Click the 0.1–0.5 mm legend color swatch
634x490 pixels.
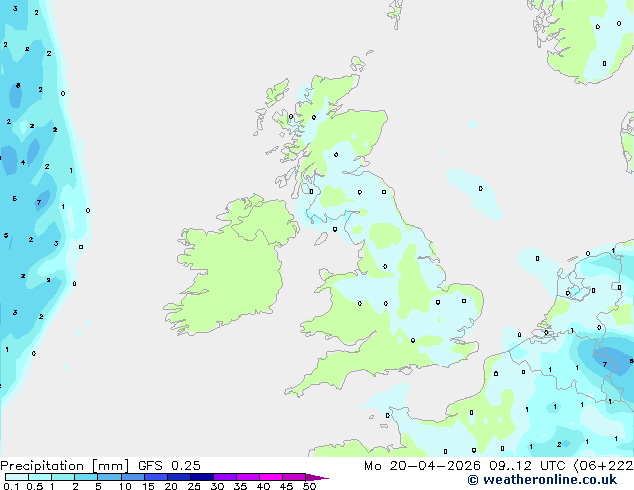[x=17, y=477]
